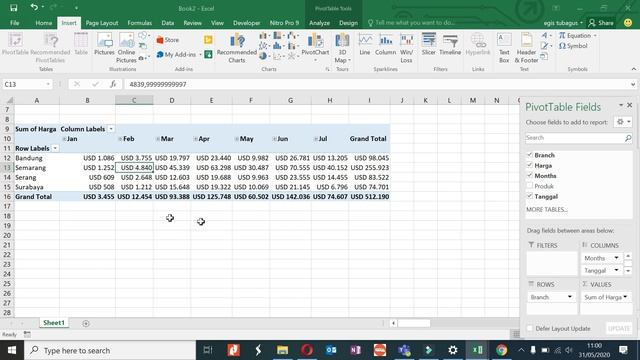This screenshot has width=640, height=360.
Task: Open Tanggal field dropdown in Columns
Action: (616, 270)
